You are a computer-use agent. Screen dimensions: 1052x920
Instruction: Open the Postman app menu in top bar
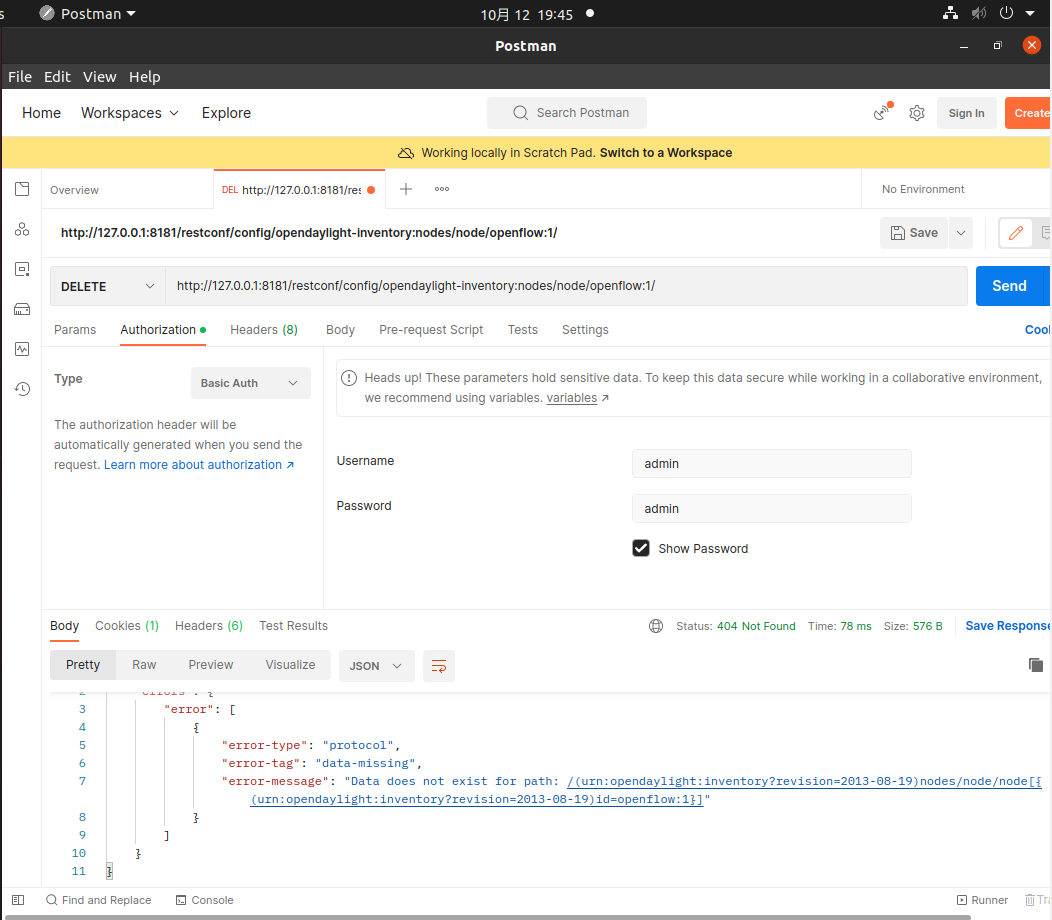(x=87, y=13)
